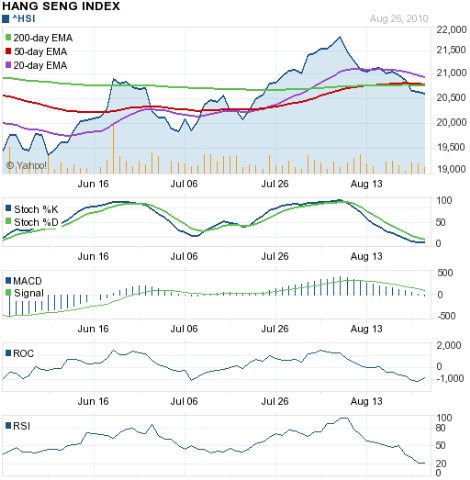Click Jul 06 under the MACD chart
This screenshot has height=480, width=470.
(184, 329)
